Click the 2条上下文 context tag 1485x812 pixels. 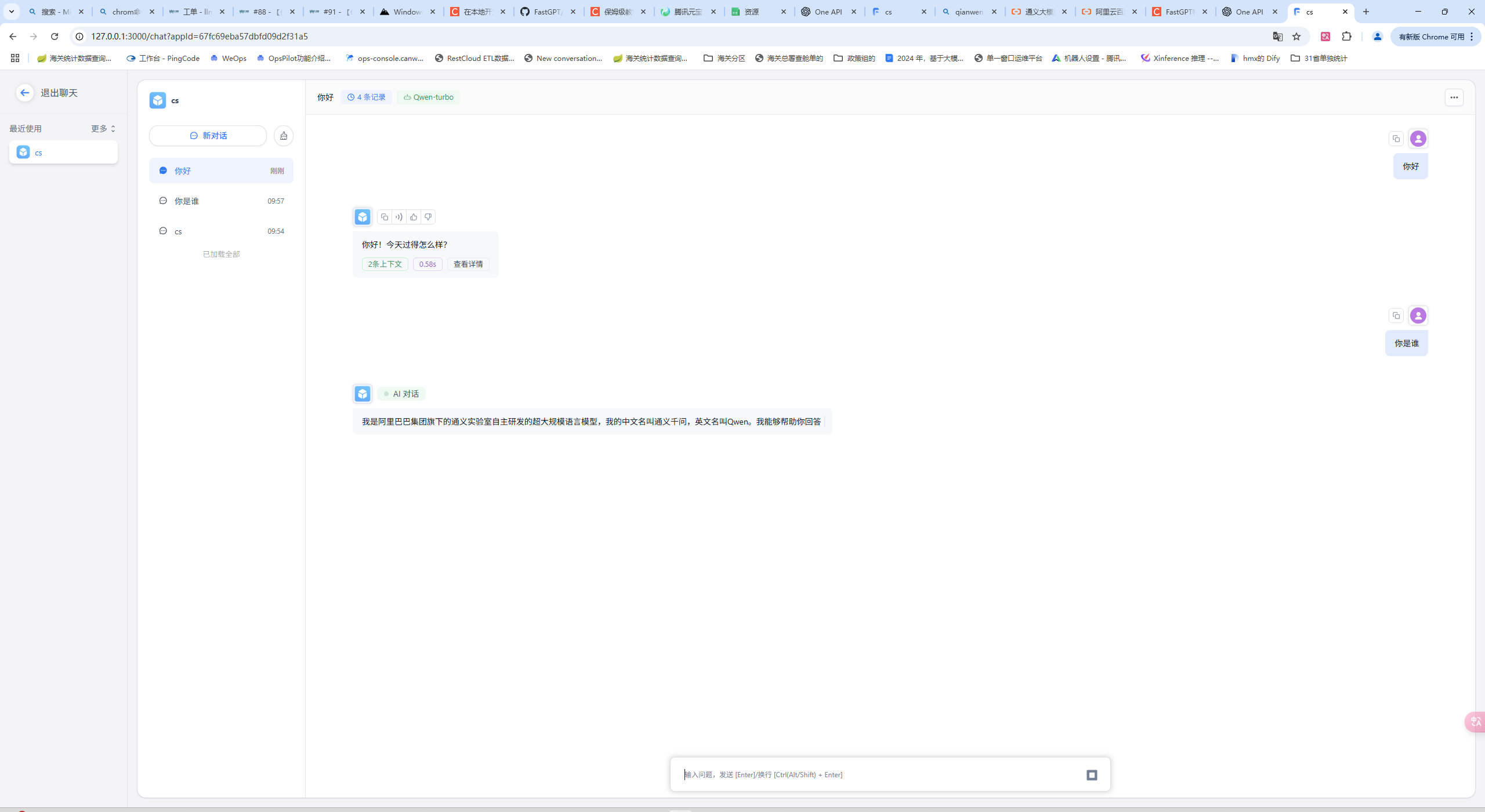tap(385, 264)
